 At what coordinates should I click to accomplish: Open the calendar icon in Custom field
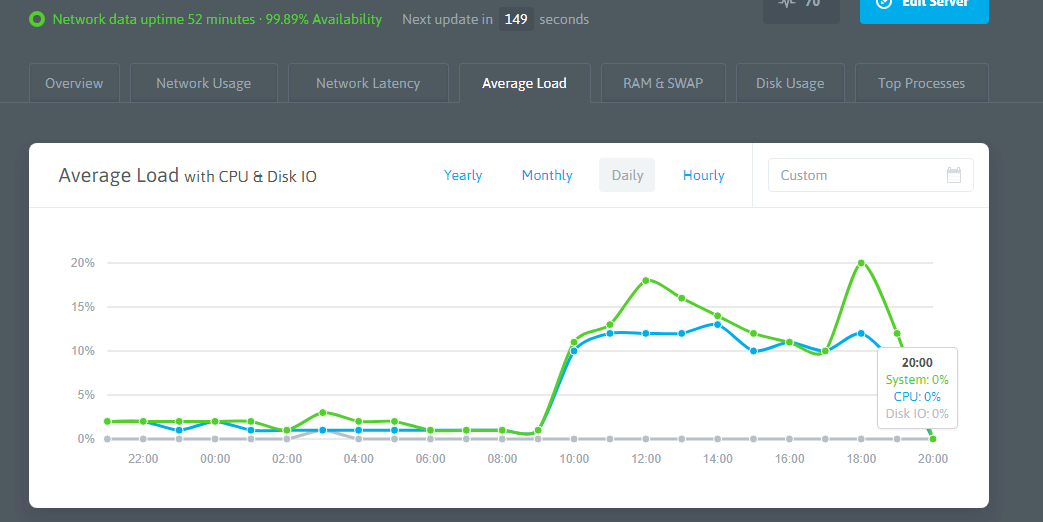tap(953, 175)
